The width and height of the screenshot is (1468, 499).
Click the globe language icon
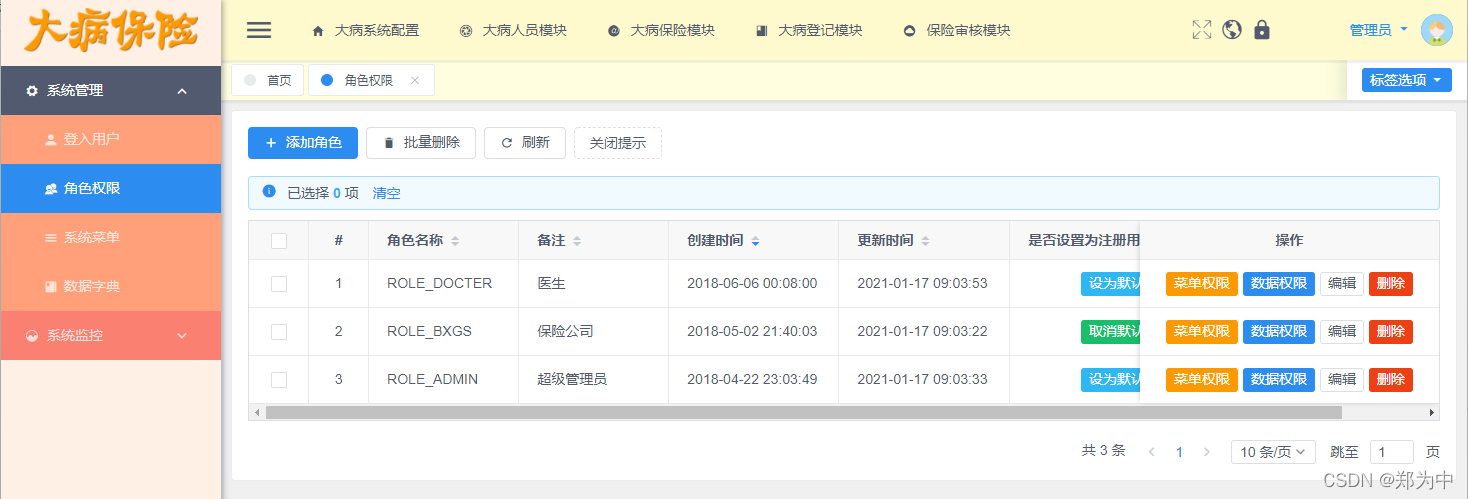click(x=1232, y=30)
